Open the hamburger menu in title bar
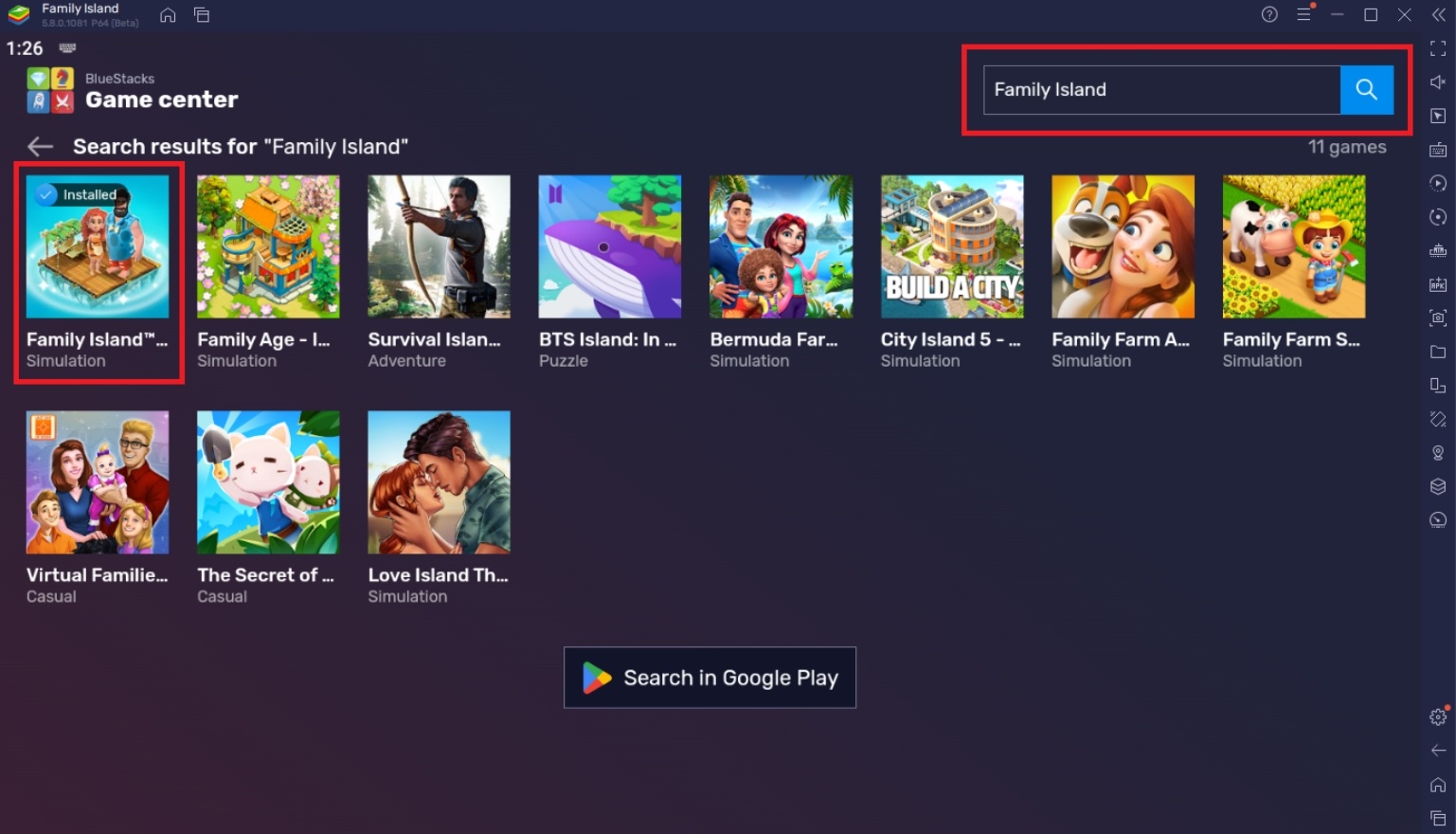Viewport: 1456px width, 834px height. click(x=1304, y=14)
